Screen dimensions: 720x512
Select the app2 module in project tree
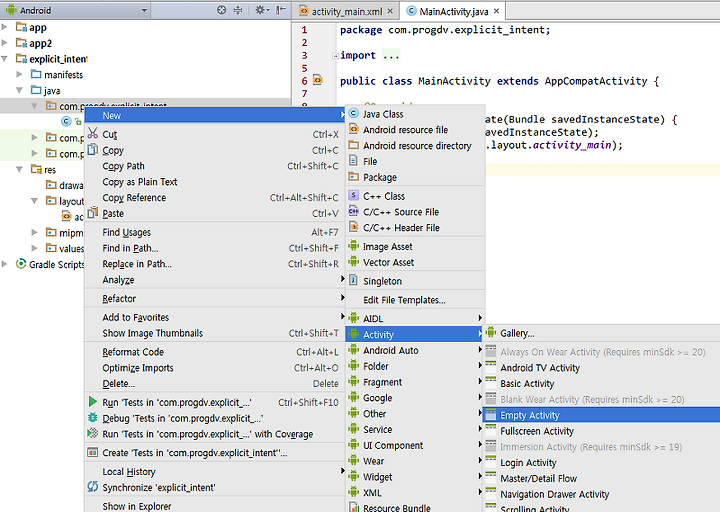point(40,43)
